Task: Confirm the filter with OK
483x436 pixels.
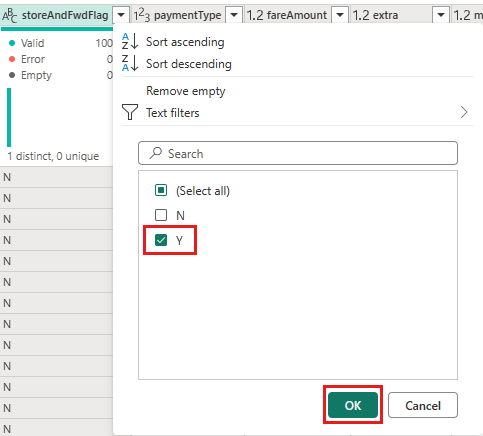Action: pyautogui.click(x=353, y=405)
